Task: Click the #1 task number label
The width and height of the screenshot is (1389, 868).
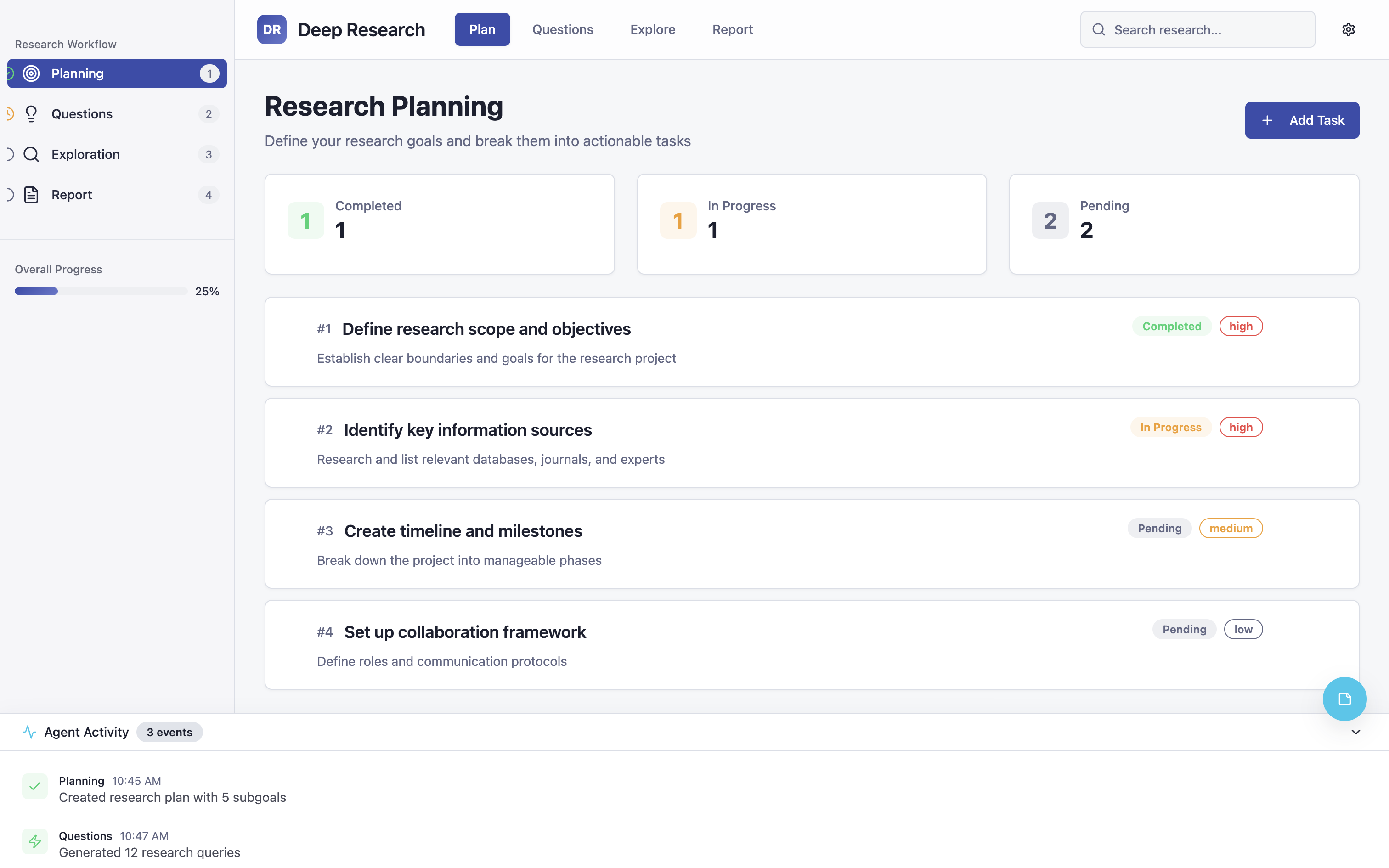Action: [x=324, y=329]
